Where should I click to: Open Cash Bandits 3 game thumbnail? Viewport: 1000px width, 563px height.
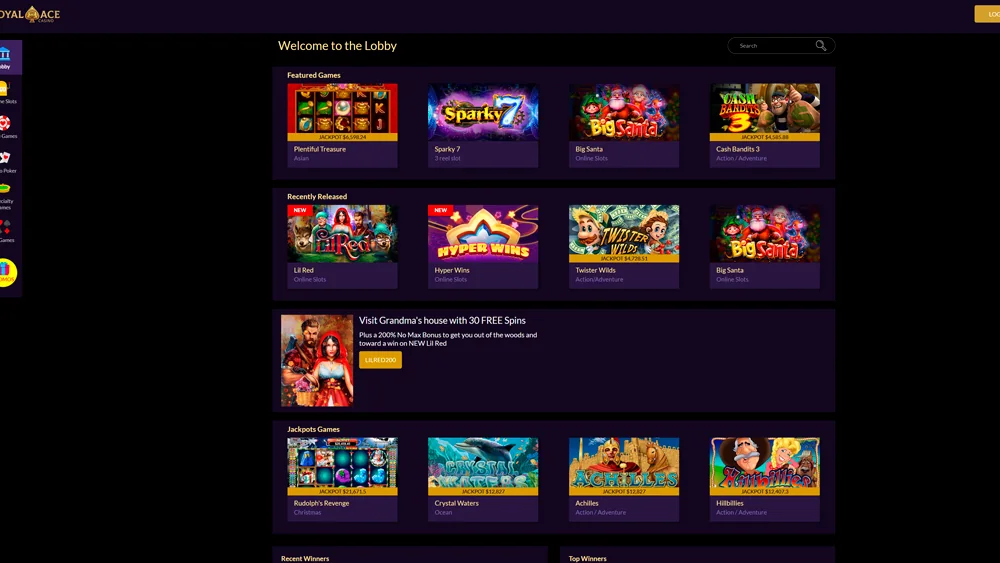tap(765, 112)
